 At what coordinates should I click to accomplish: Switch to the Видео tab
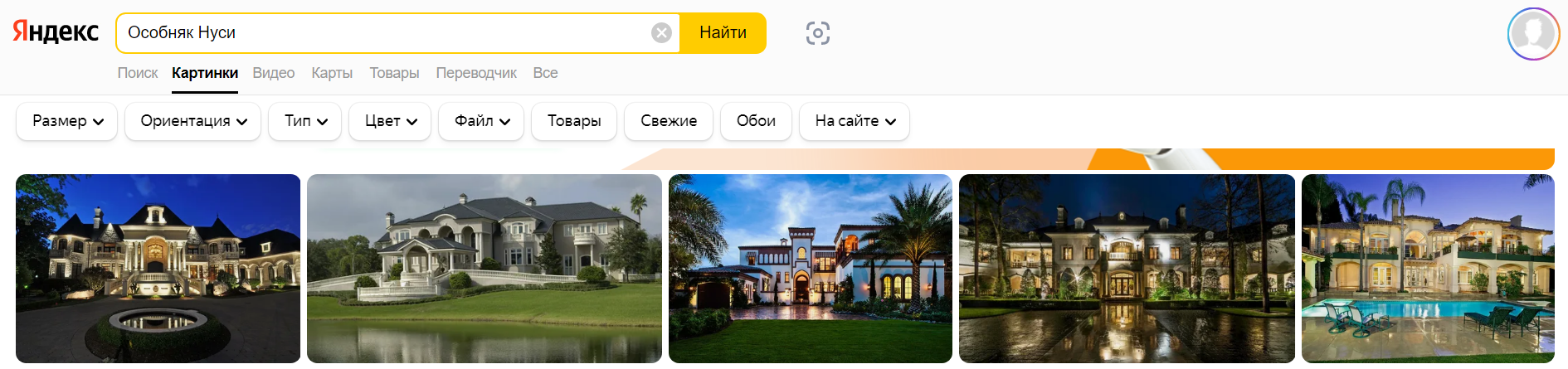tap(274, 73)
